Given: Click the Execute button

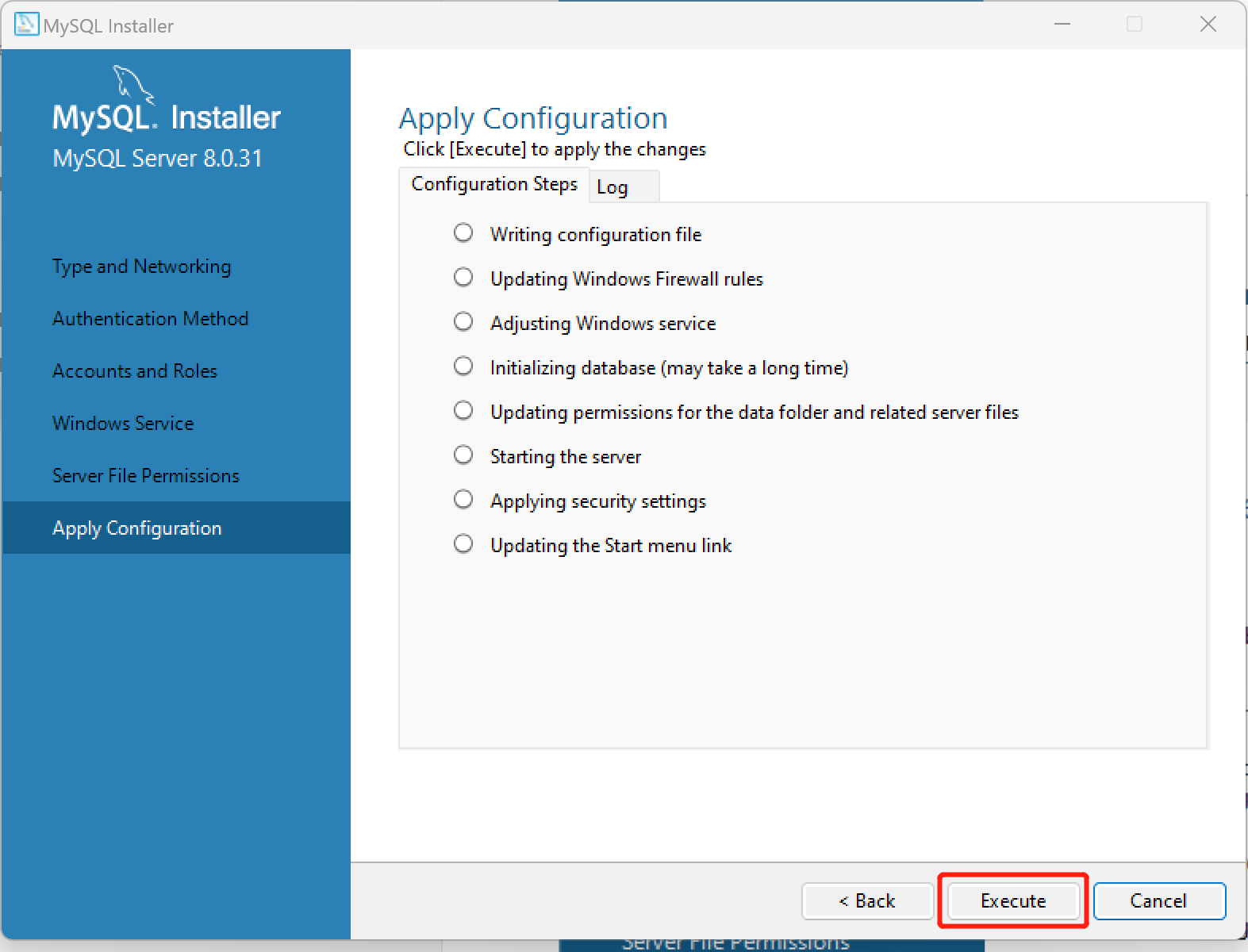Looking at the screenshot, I should (1013, 901).
